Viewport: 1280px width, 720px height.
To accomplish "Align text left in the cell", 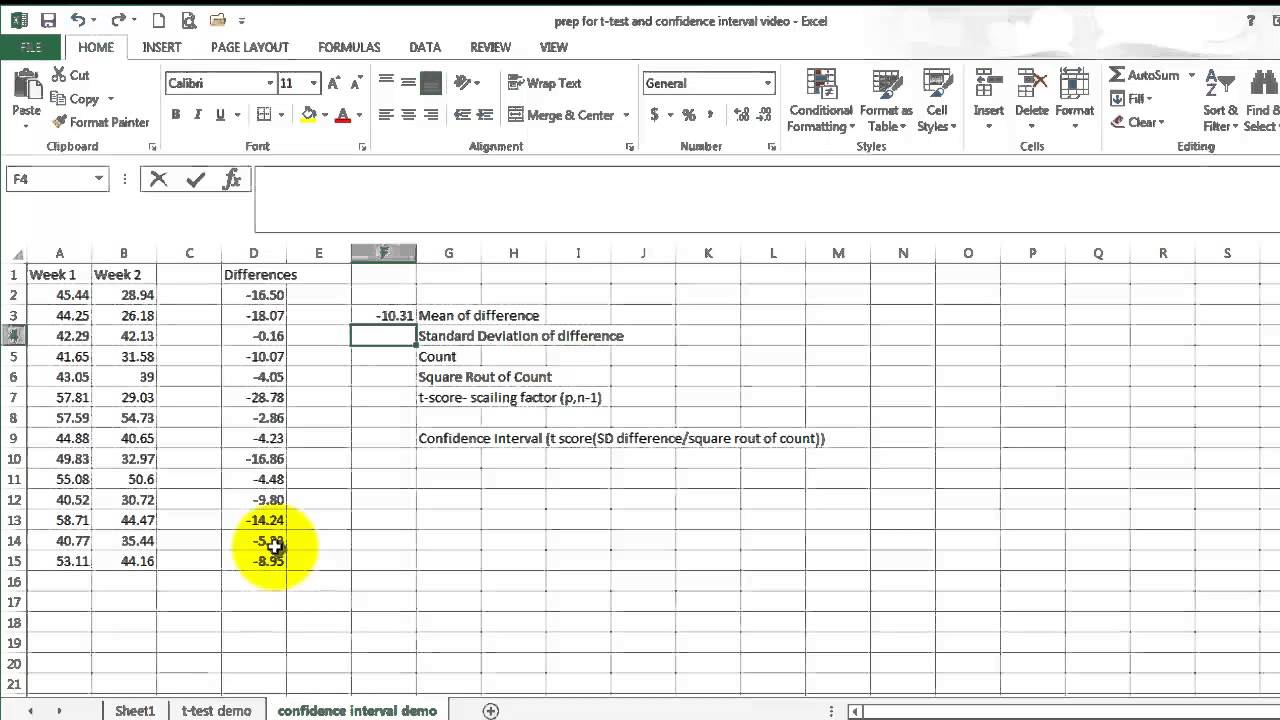I will [x=386, y=115].
